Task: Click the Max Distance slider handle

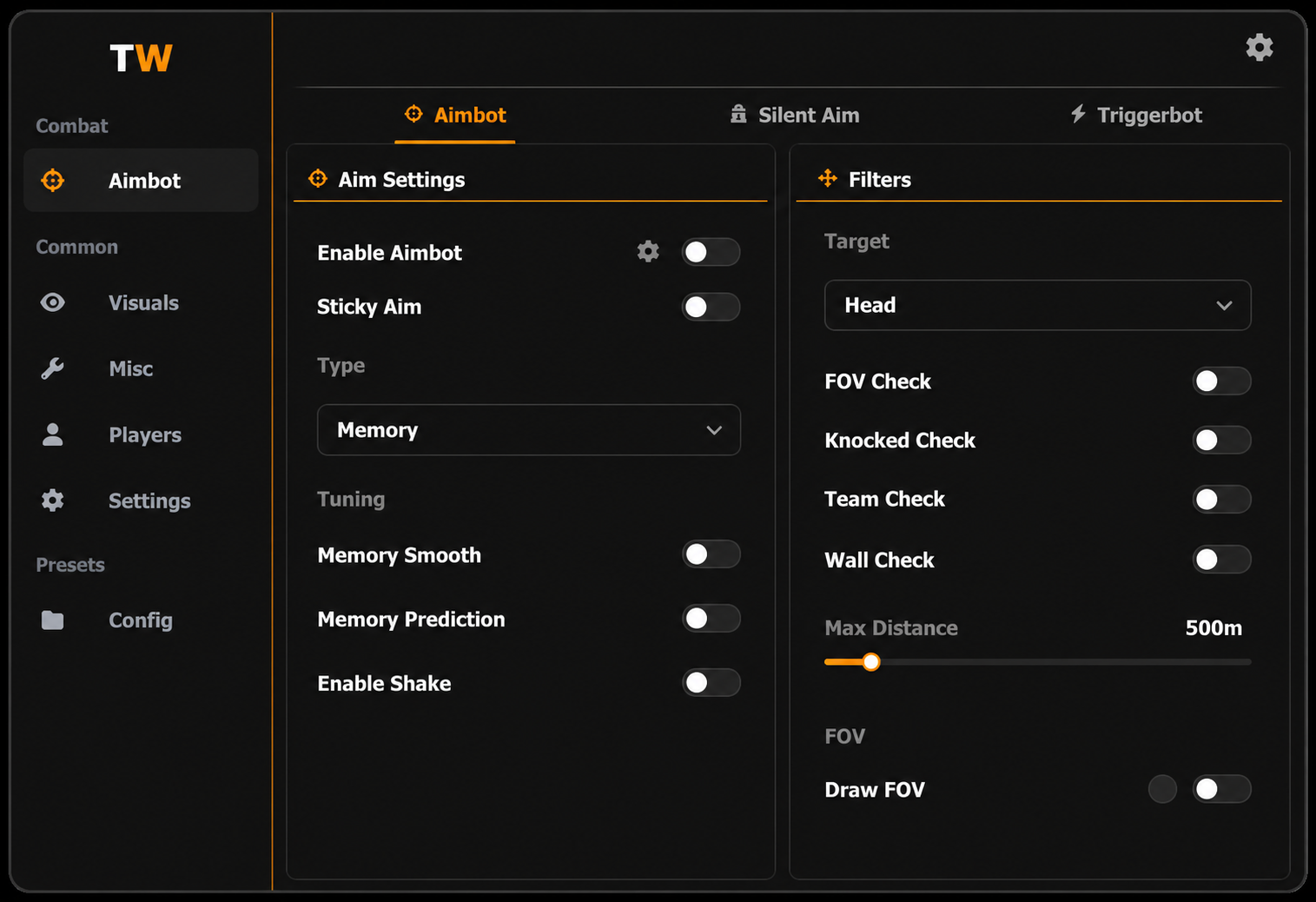Action: click(x=870, y=662)
